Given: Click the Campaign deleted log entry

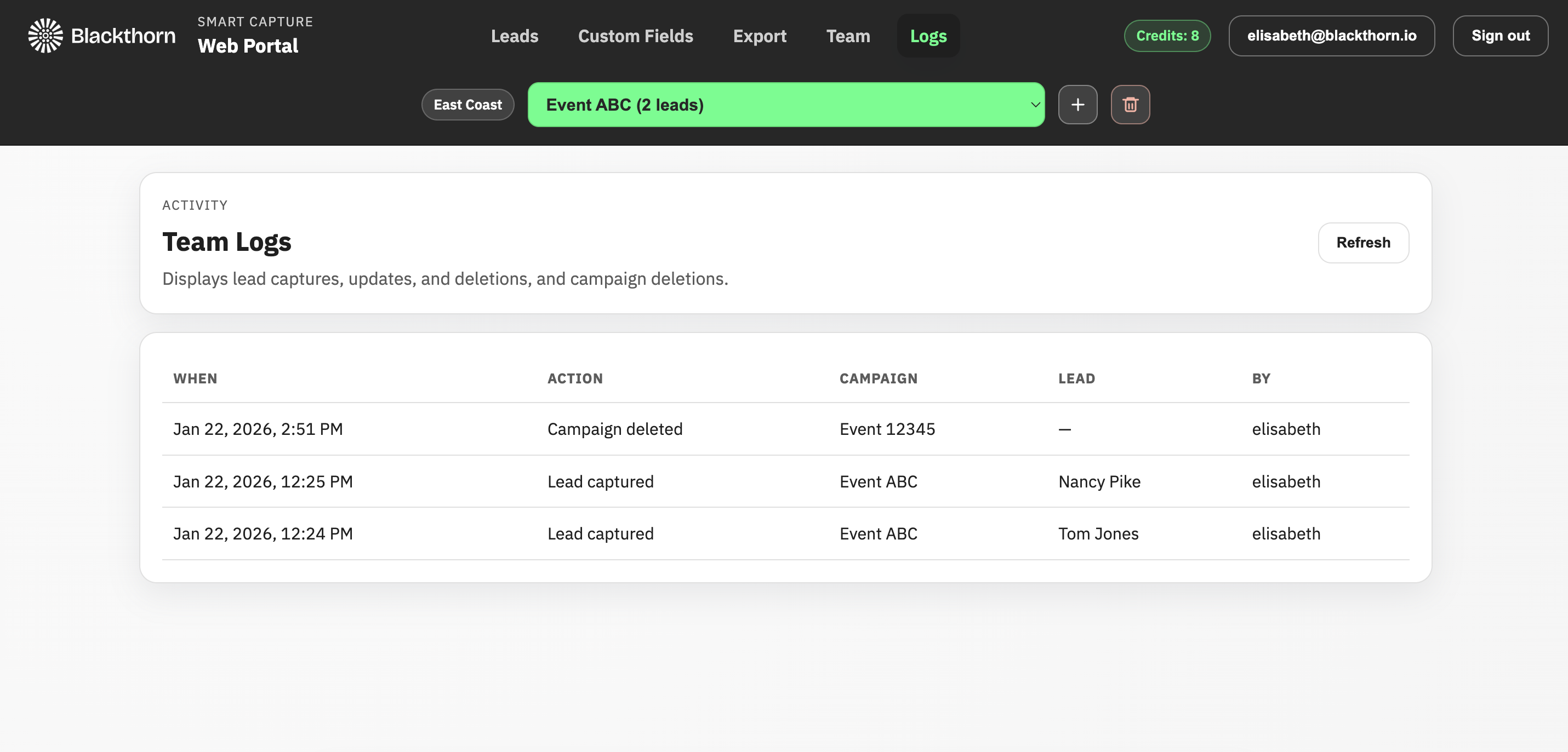Looking at the screenshot, I should (x=615, y=429).
